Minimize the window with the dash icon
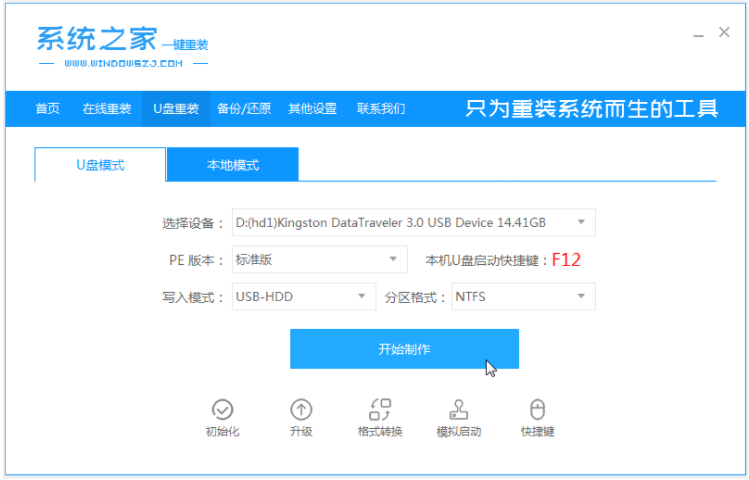Image resolution: width=749 pixels, height=480 pixels. 699,34
